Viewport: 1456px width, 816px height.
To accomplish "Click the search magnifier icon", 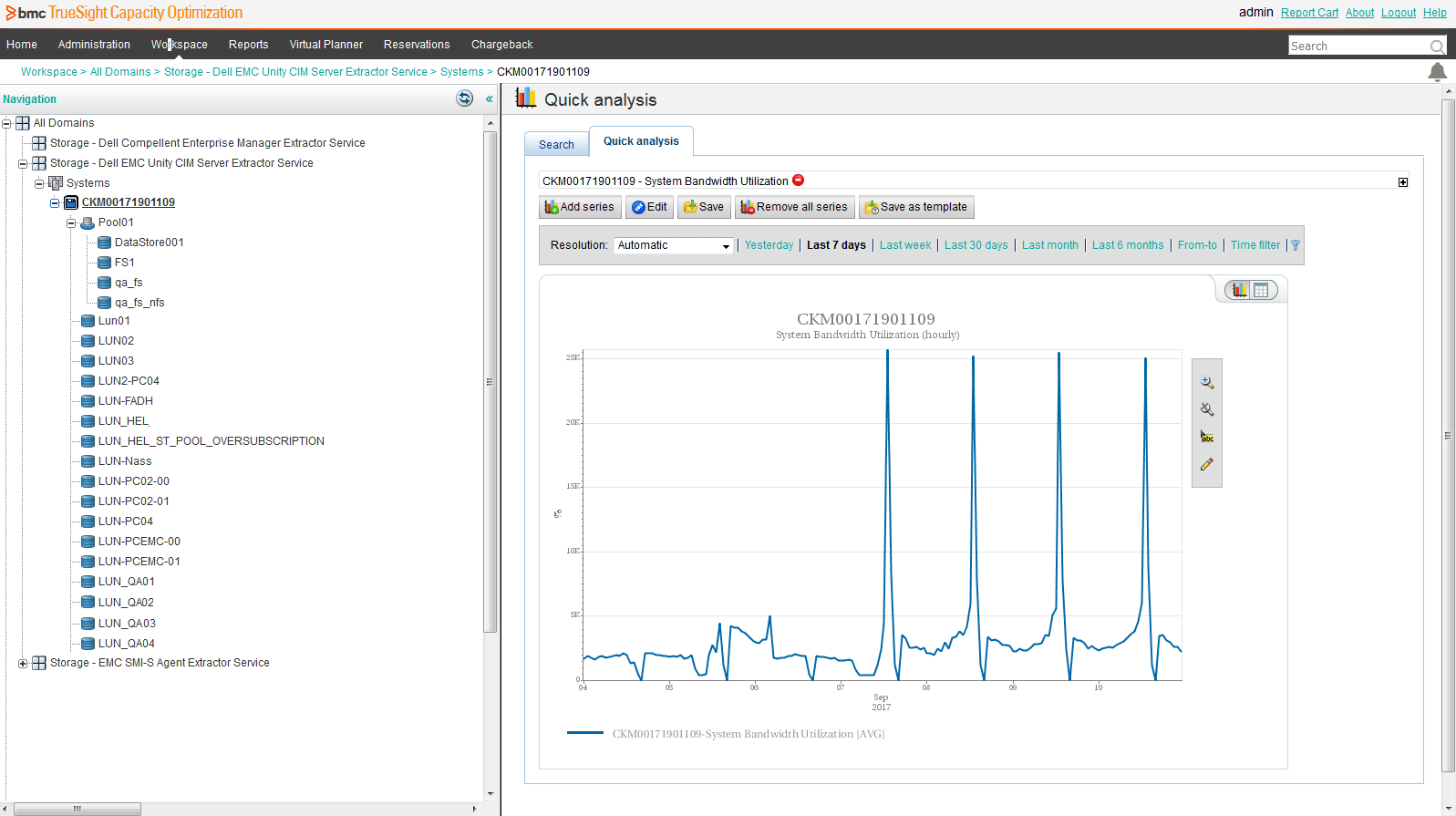I will coord(1437,46).
